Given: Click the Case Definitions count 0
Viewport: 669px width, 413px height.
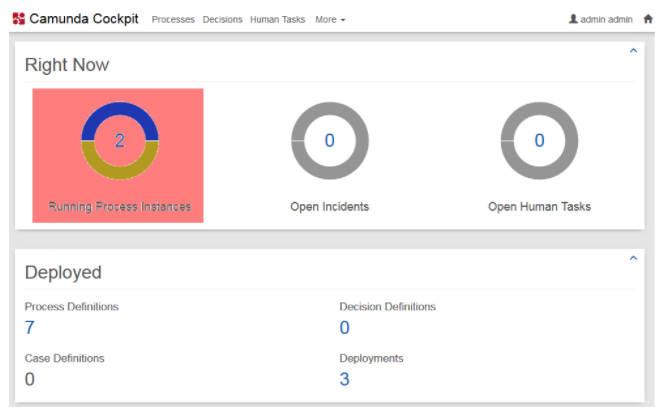Looking at the screenshot, I should (30, 379).
